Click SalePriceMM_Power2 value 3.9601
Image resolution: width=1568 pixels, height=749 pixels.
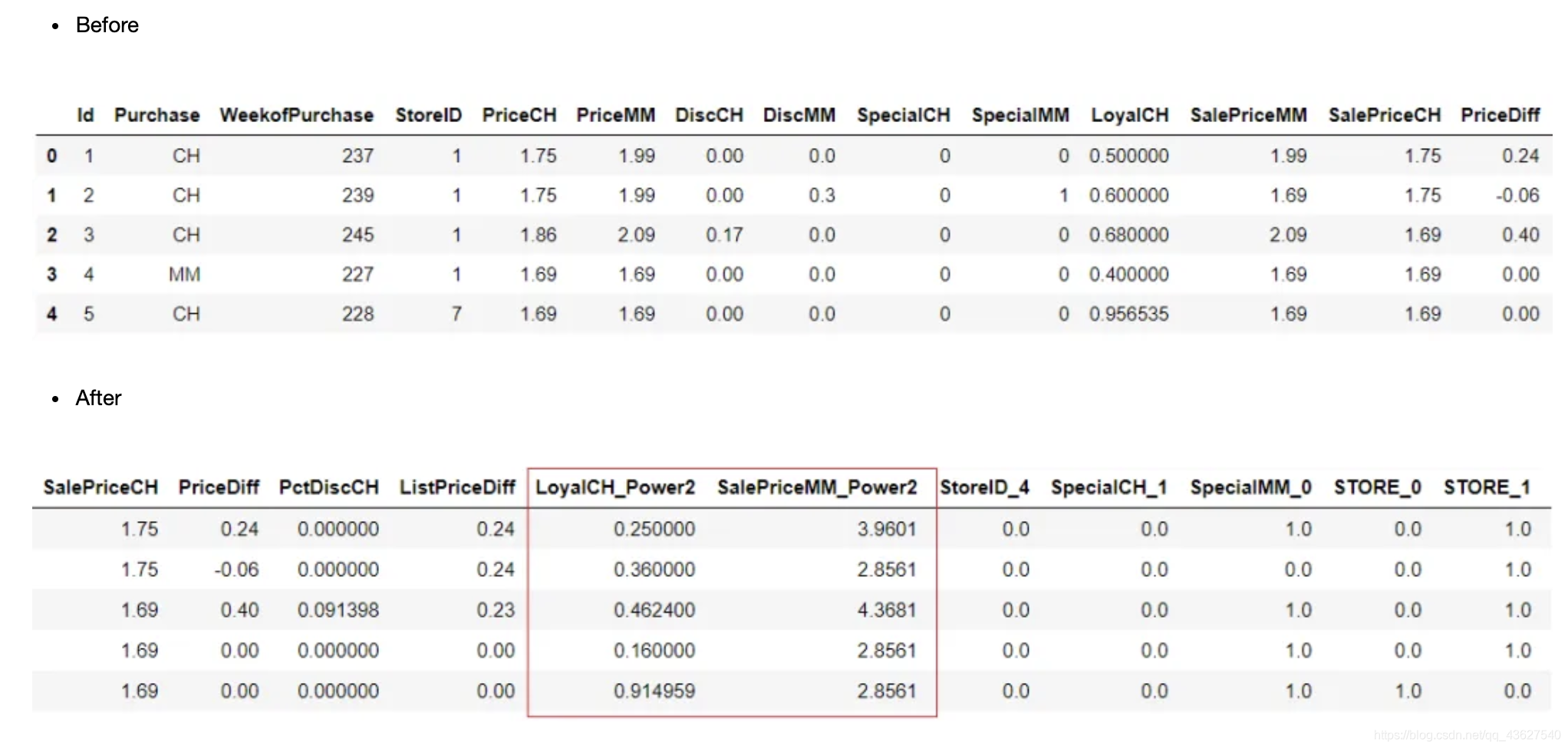[887, 530]
